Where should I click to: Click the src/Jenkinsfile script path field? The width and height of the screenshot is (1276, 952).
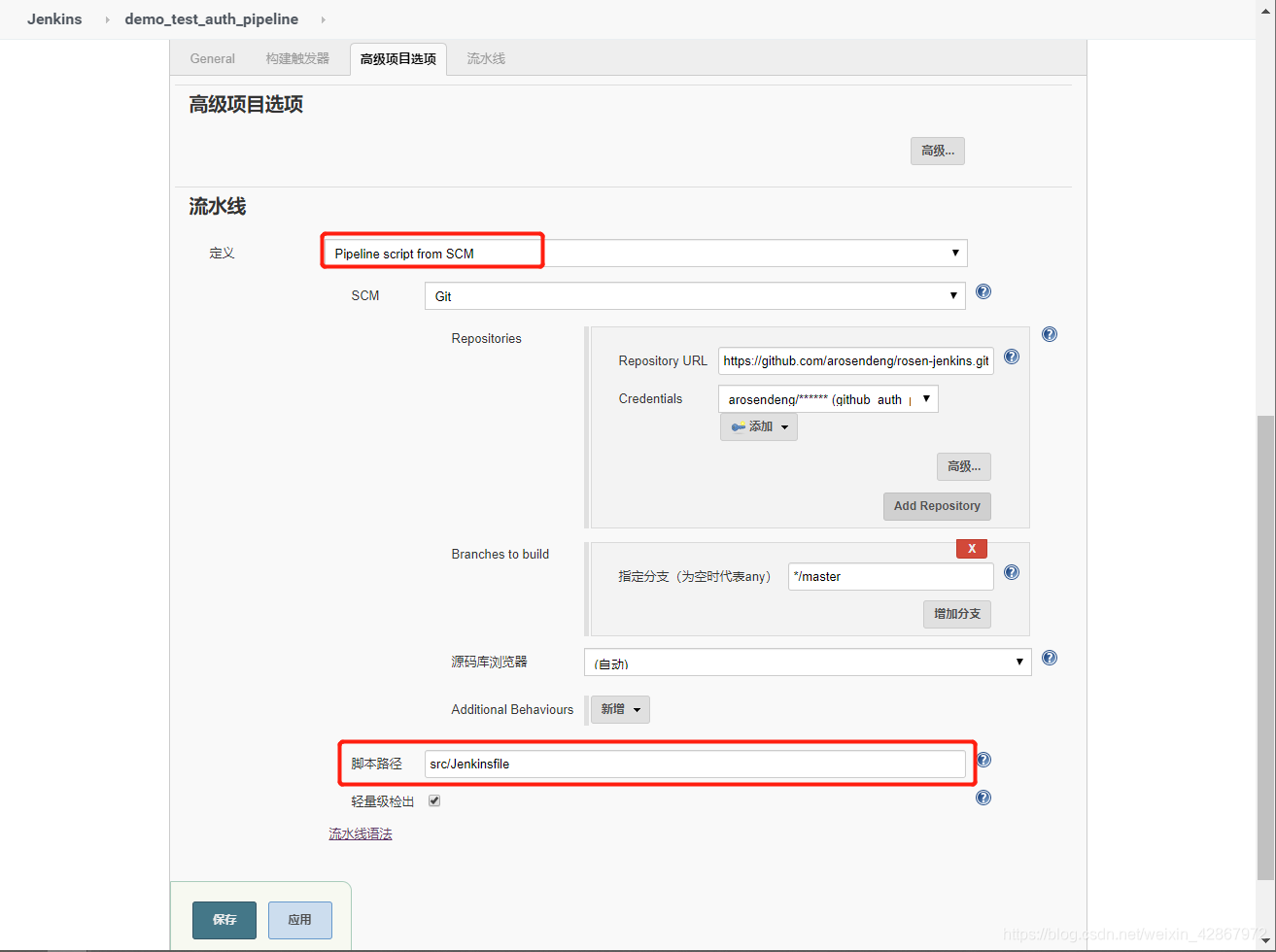[695, 764]
